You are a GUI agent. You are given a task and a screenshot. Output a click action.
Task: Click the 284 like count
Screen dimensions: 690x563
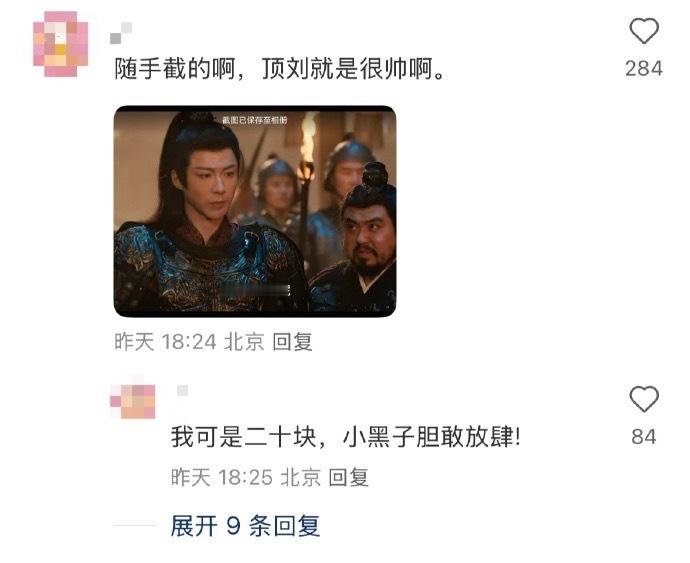pos(644,69)
